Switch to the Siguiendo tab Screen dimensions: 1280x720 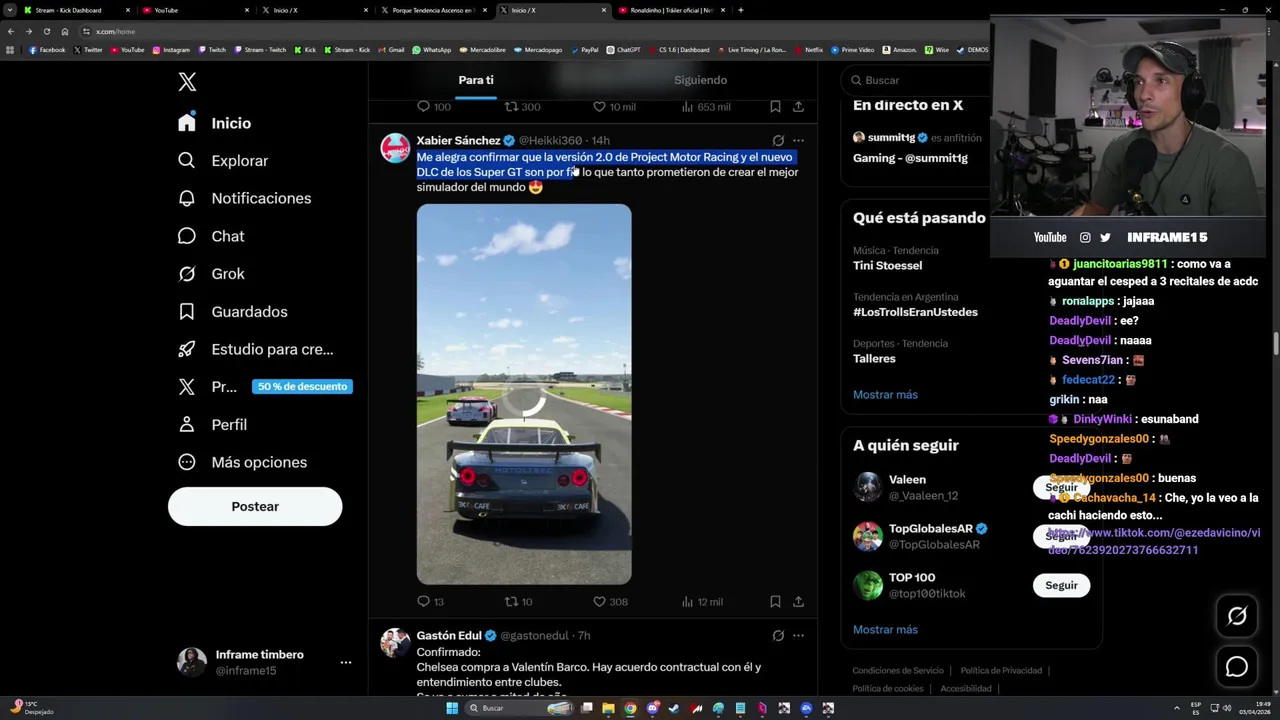700,80
